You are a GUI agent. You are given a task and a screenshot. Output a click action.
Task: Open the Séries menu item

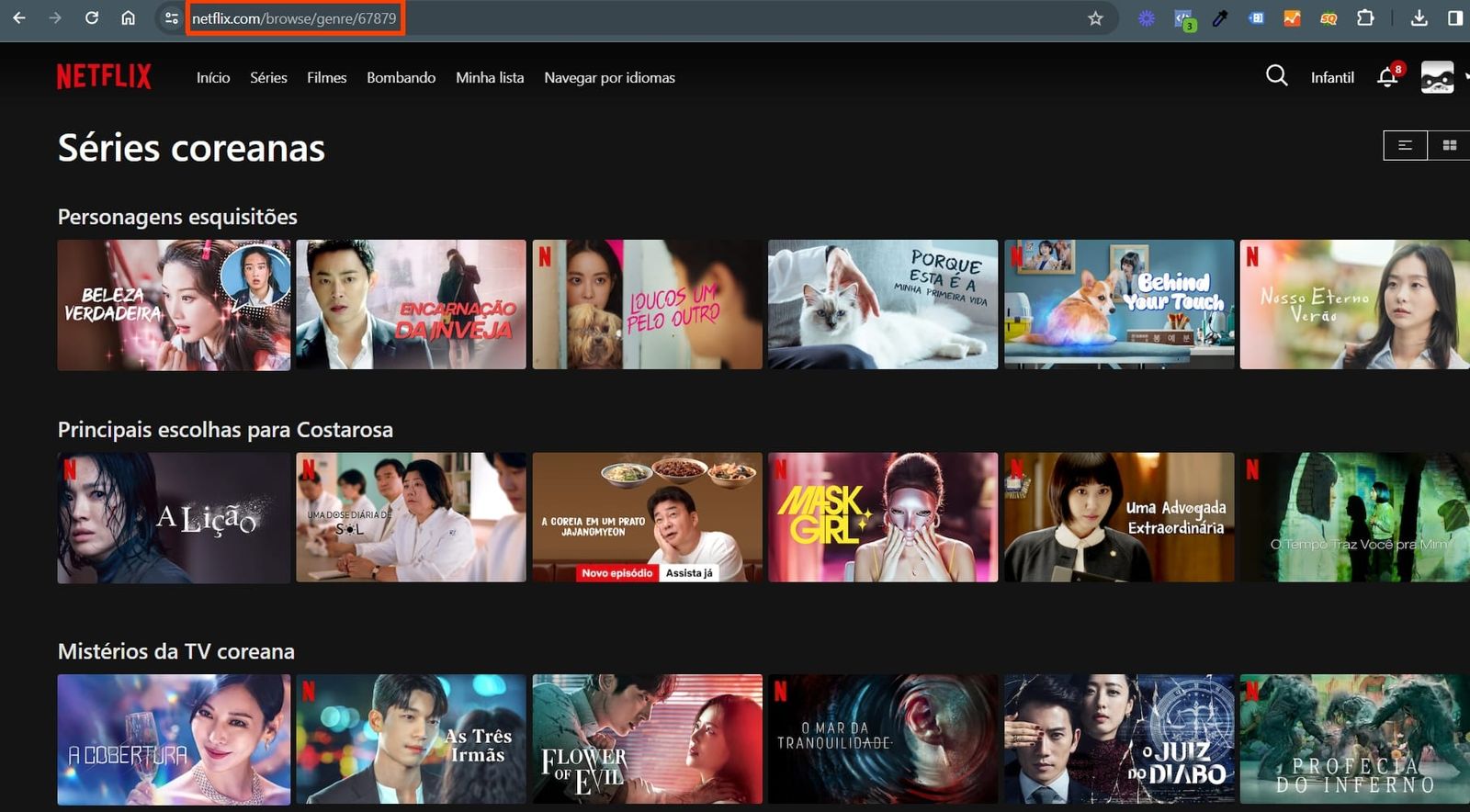point(268,78)
